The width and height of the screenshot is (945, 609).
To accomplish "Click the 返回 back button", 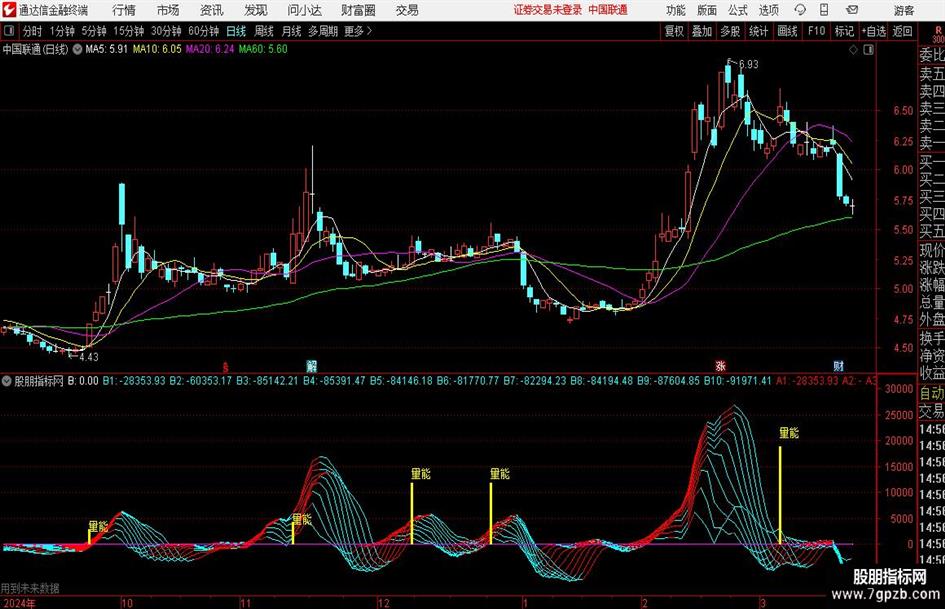I will (902, 31).
